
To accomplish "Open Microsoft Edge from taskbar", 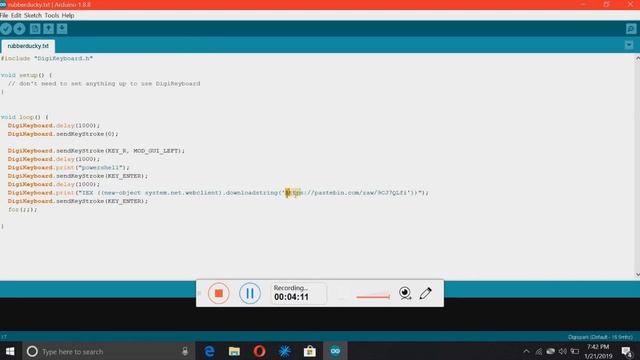I will [x=209, y=351].
